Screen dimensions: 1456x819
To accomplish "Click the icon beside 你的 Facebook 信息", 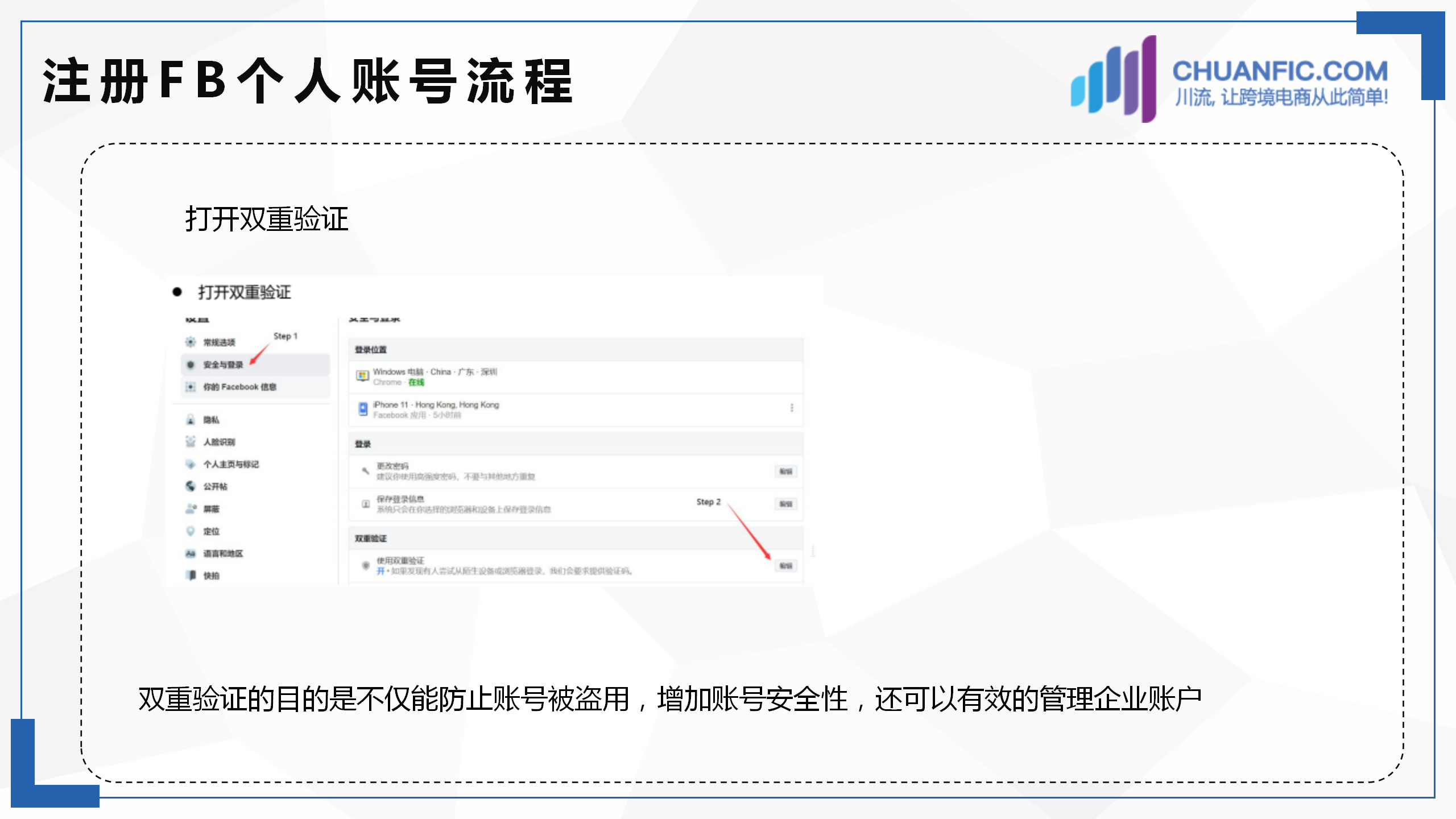I will tap(191, 387).
